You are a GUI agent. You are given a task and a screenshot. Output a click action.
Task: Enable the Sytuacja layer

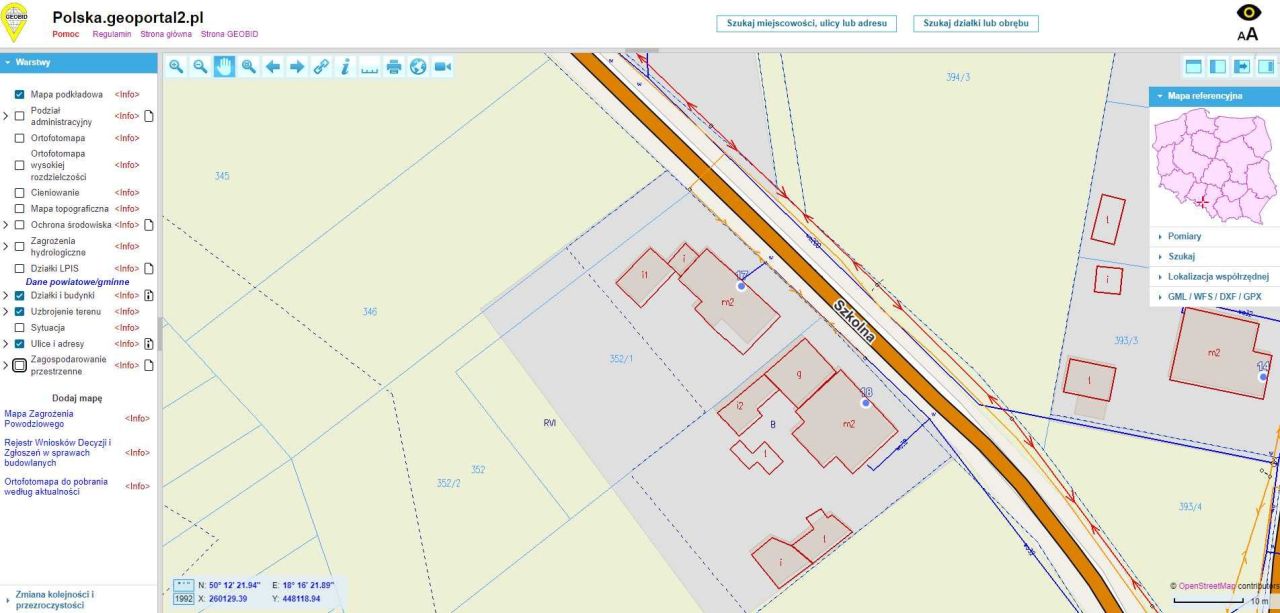point(19,328)
